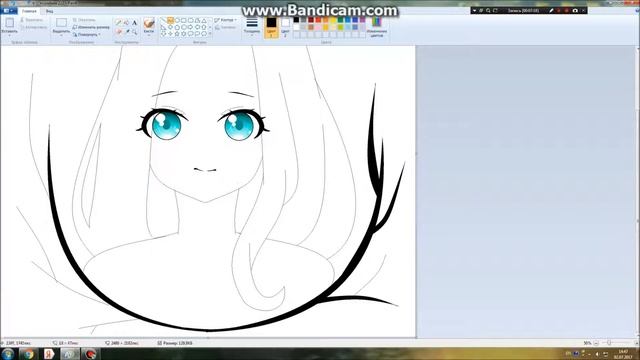Click the Resize image button

(x=91, y=27)
